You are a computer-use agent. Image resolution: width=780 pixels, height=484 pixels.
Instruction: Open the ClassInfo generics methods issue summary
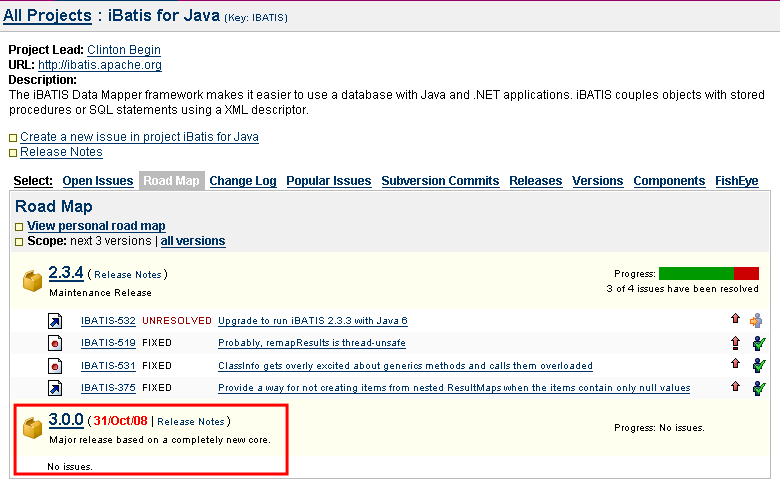pos(405,366)
